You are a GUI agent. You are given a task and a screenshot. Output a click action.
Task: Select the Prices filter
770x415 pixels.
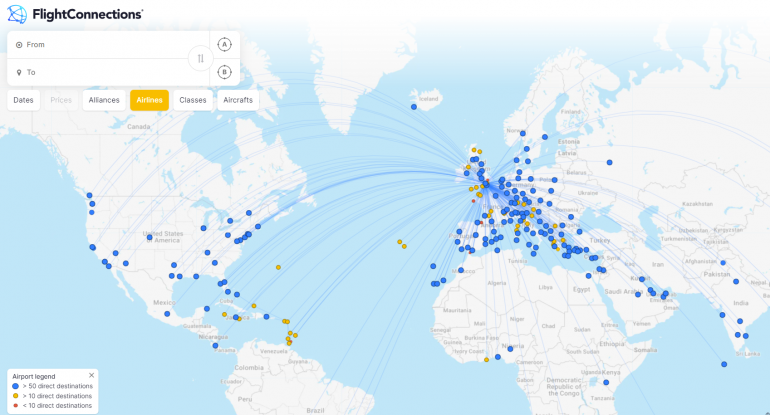tap(61, 100)
